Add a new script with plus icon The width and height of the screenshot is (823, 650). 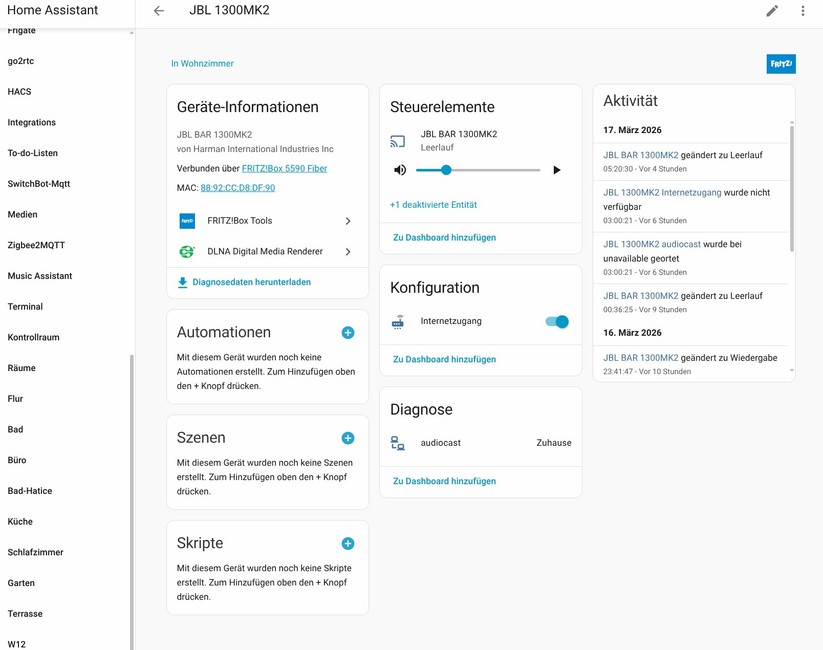coord(348,543)
